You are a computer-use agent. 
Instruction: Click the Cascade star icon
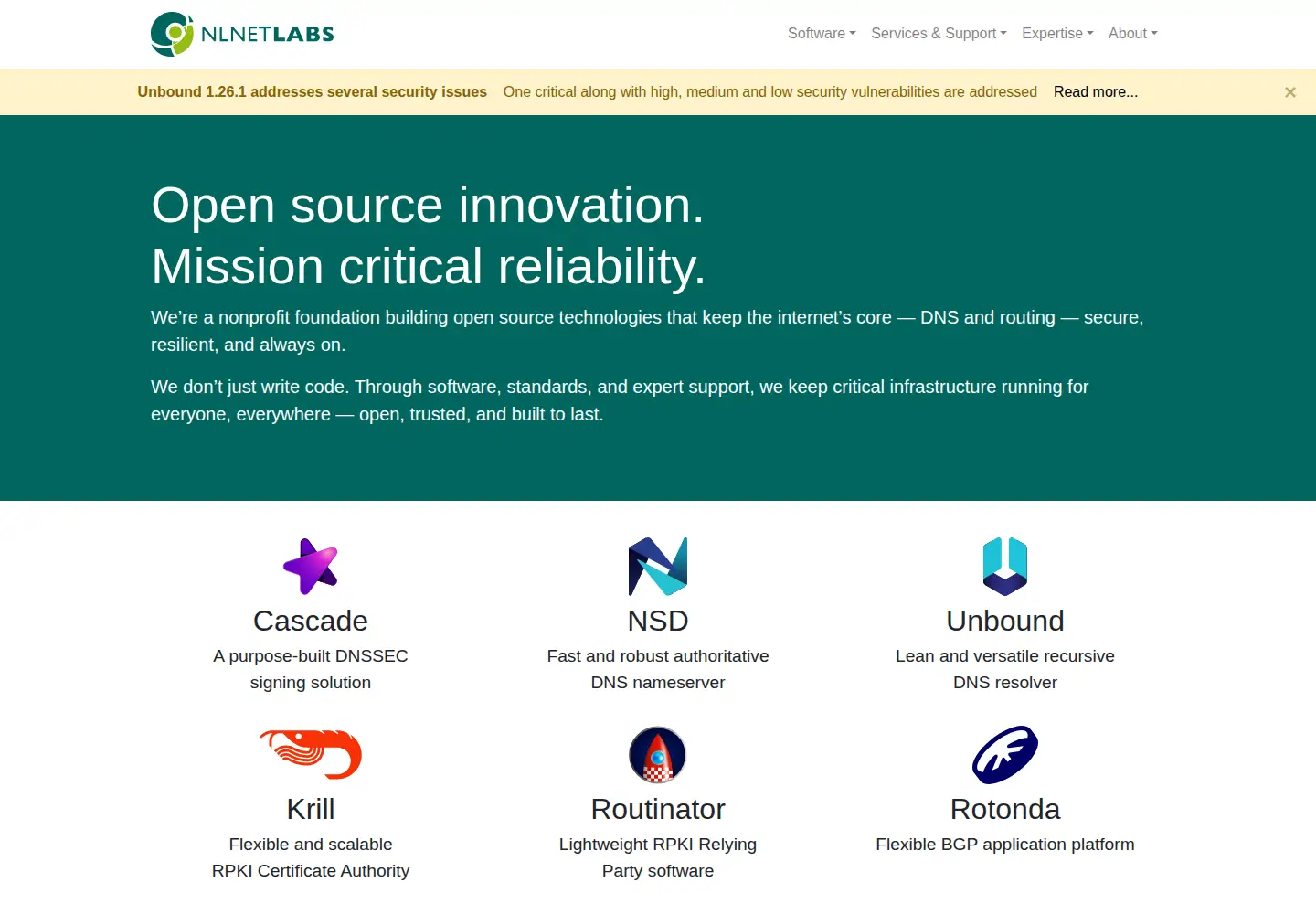click(311, 567)
